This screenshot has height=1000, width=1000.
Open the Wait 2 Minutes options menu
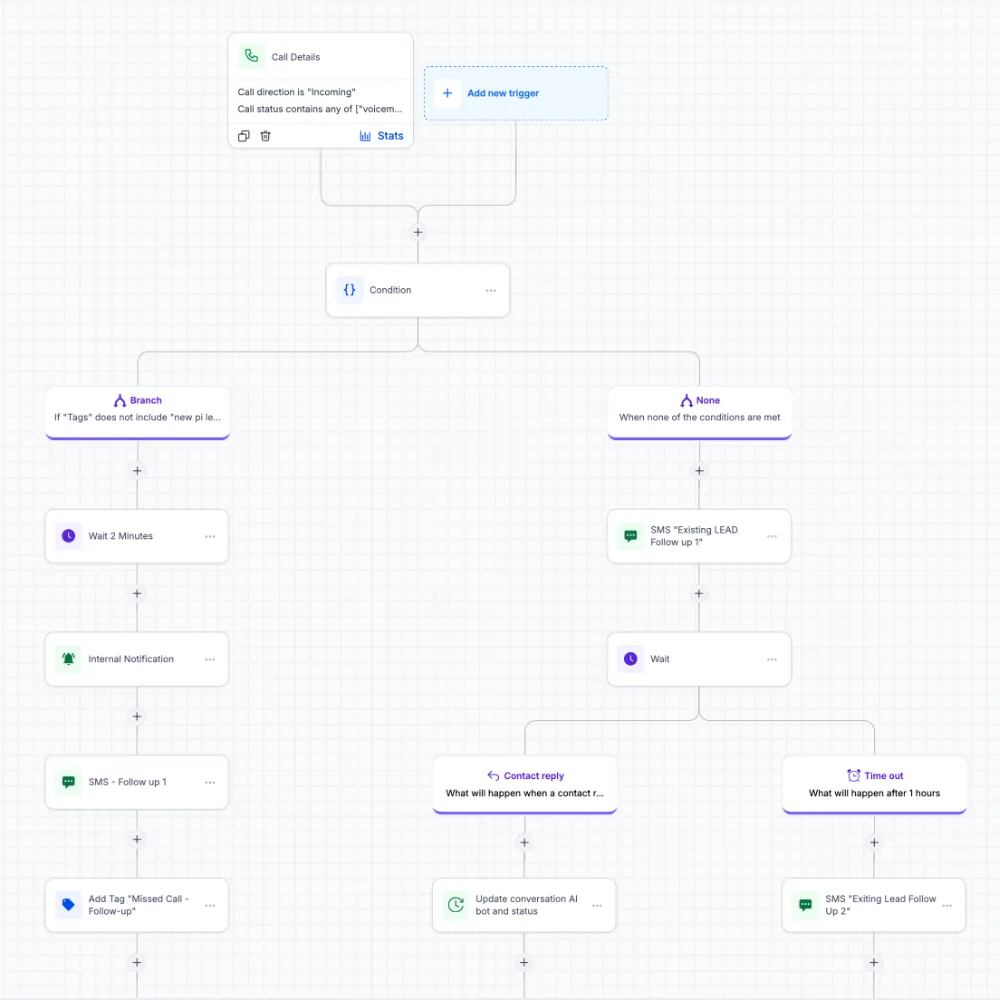210,536
